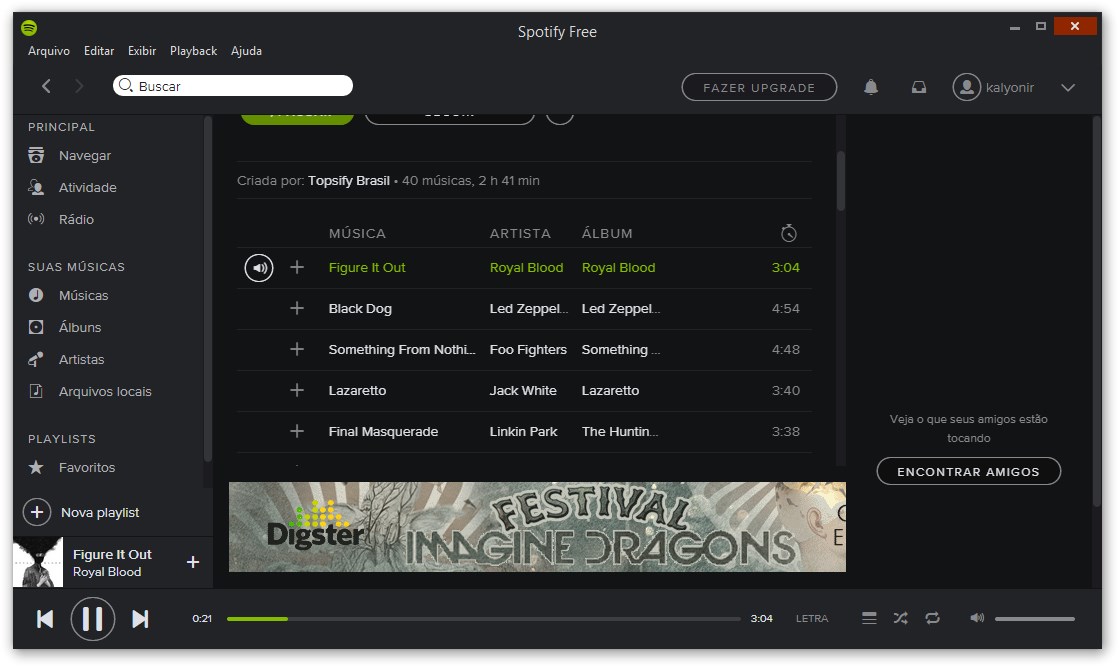Sort by duration clock icon
The width and height of the screenshot is (1119, 668).
[x=789, y=233]
